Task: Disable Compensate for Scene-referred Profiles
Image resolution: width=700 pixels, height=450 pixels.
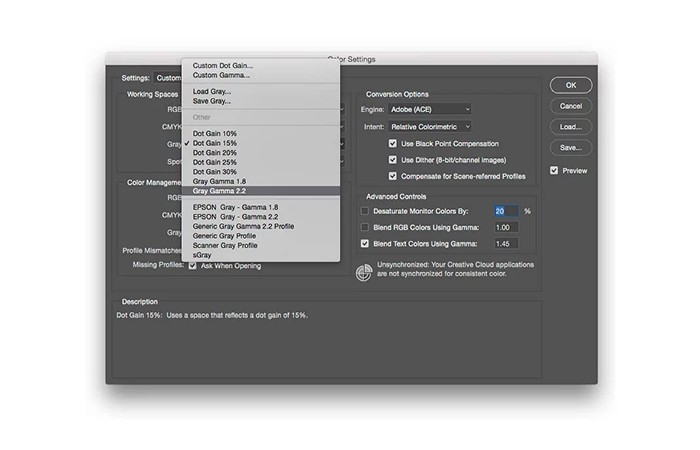Action: [392, 176]
